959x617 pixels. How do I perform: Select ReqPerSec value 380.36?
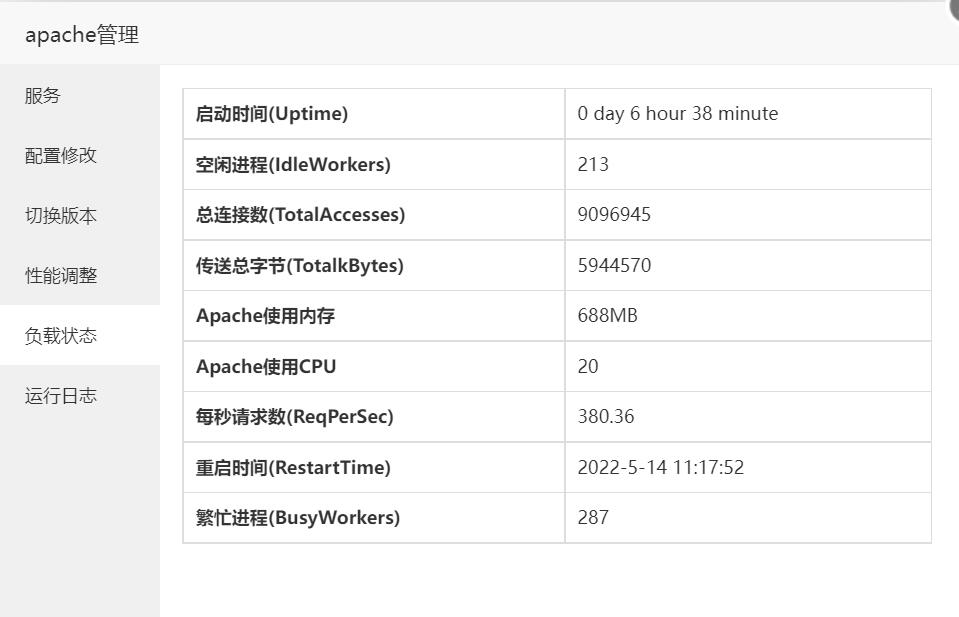[605, 416]
